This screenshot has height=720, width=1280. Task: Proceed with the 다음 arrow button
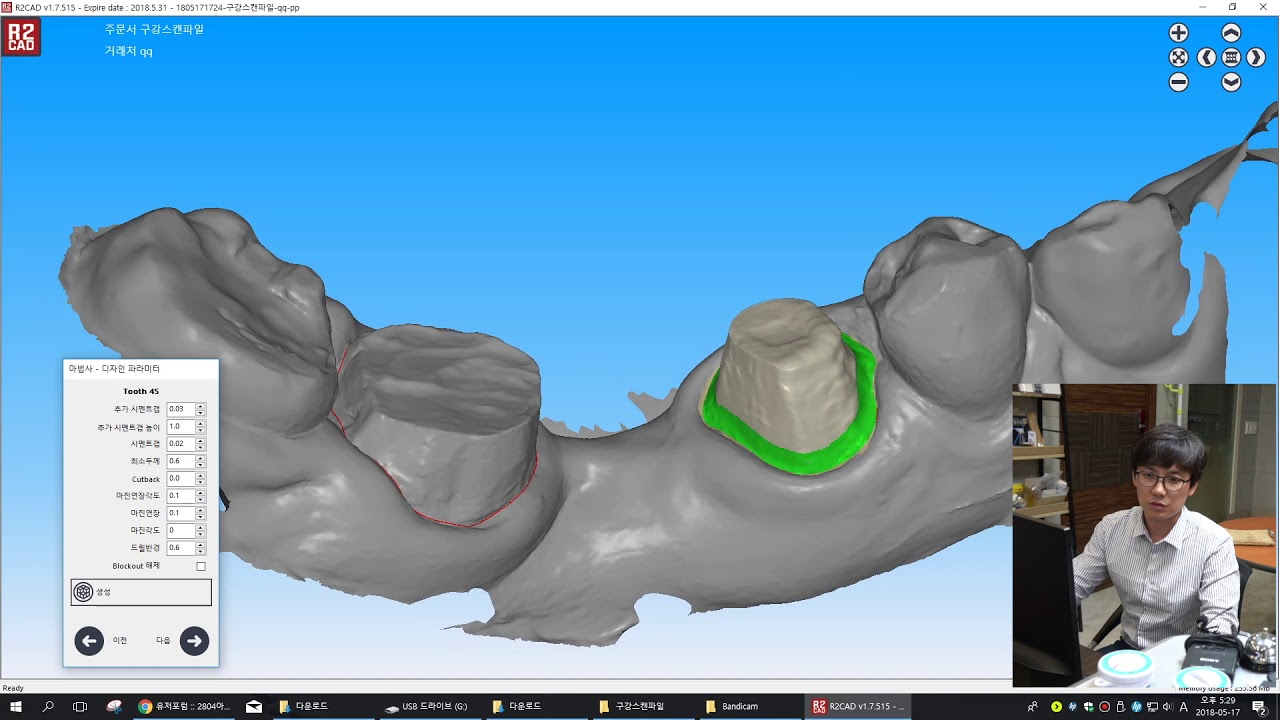[194, 641]
